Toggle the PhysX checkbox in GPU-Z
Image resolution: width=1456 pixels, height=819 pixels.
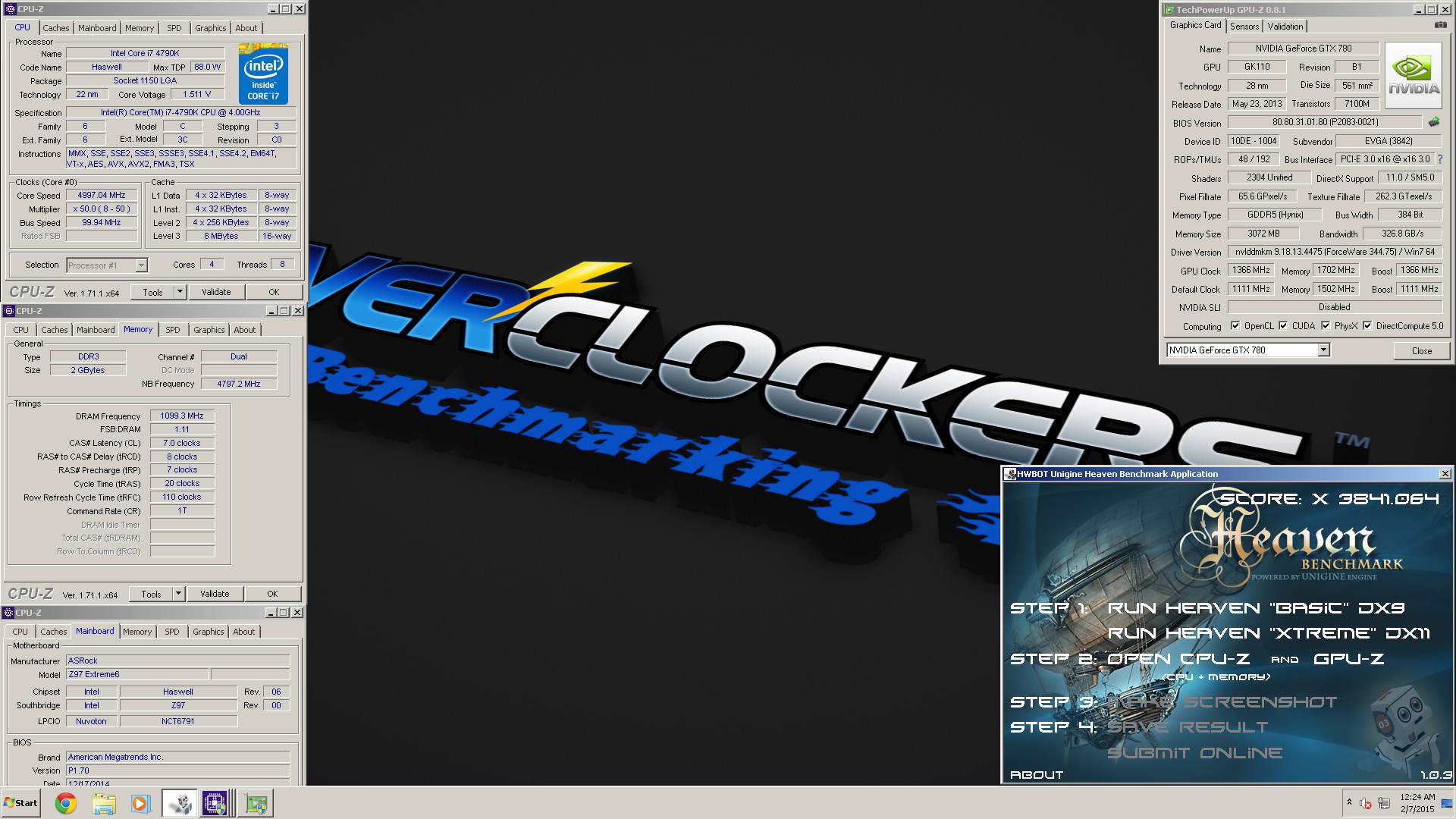click(x=1326, y=326)
